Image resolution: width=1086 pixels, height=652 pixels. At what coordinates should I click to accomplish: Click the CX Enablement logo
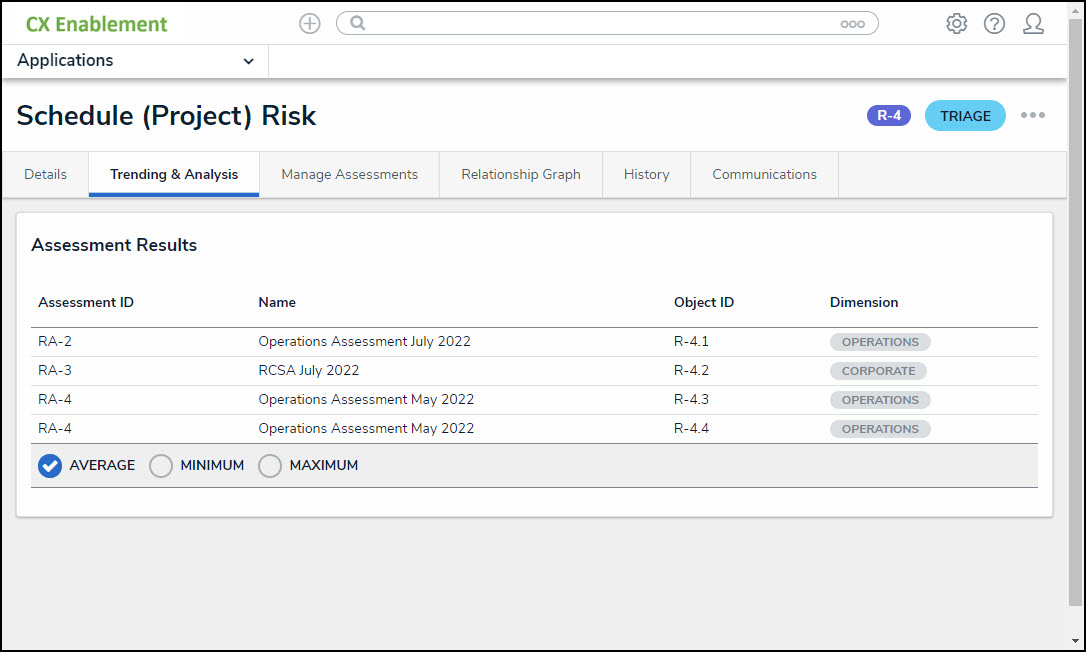[97, 24]
